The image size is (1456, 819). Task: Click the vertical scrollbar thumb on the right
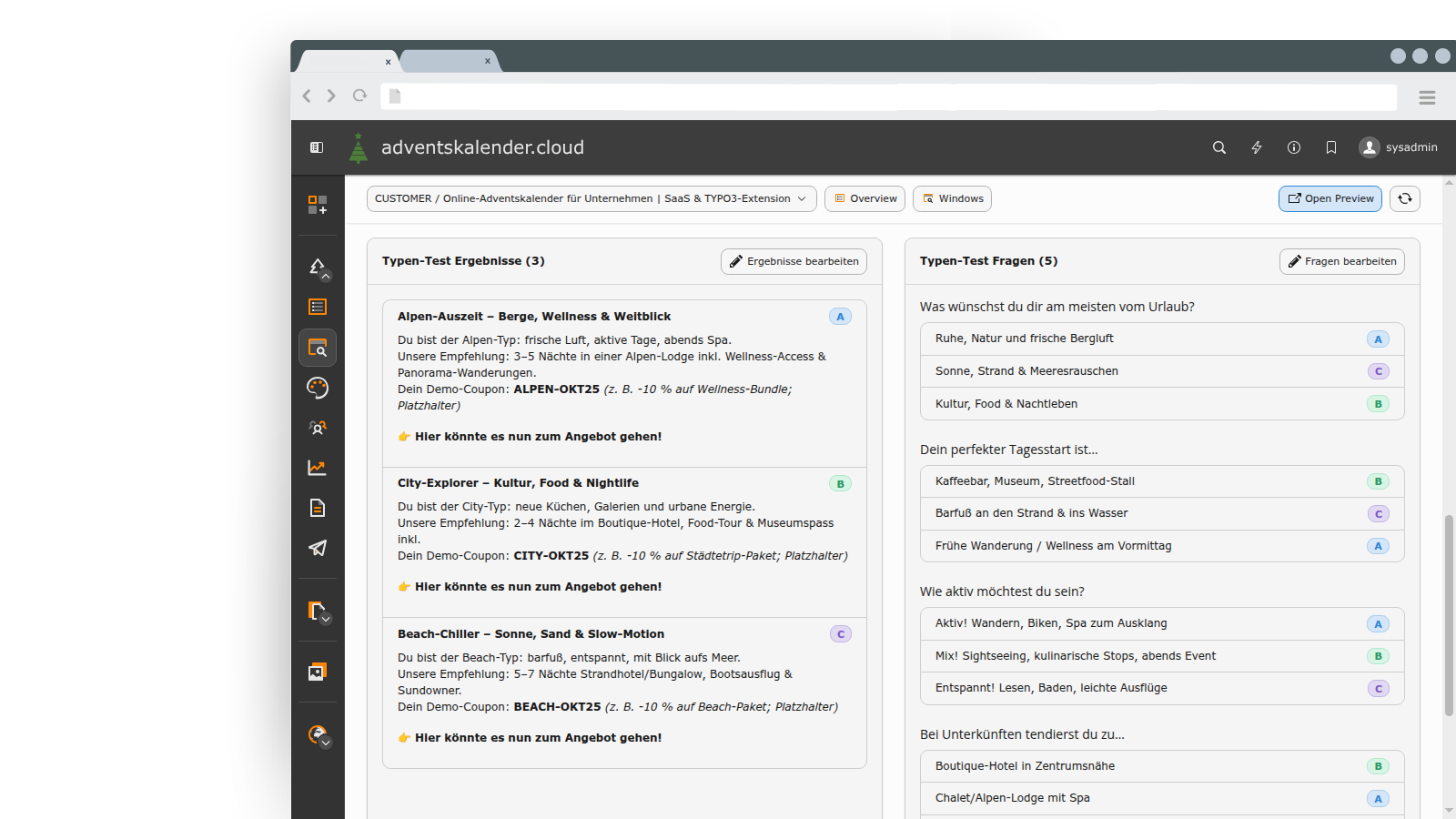tap(1449, 615)
